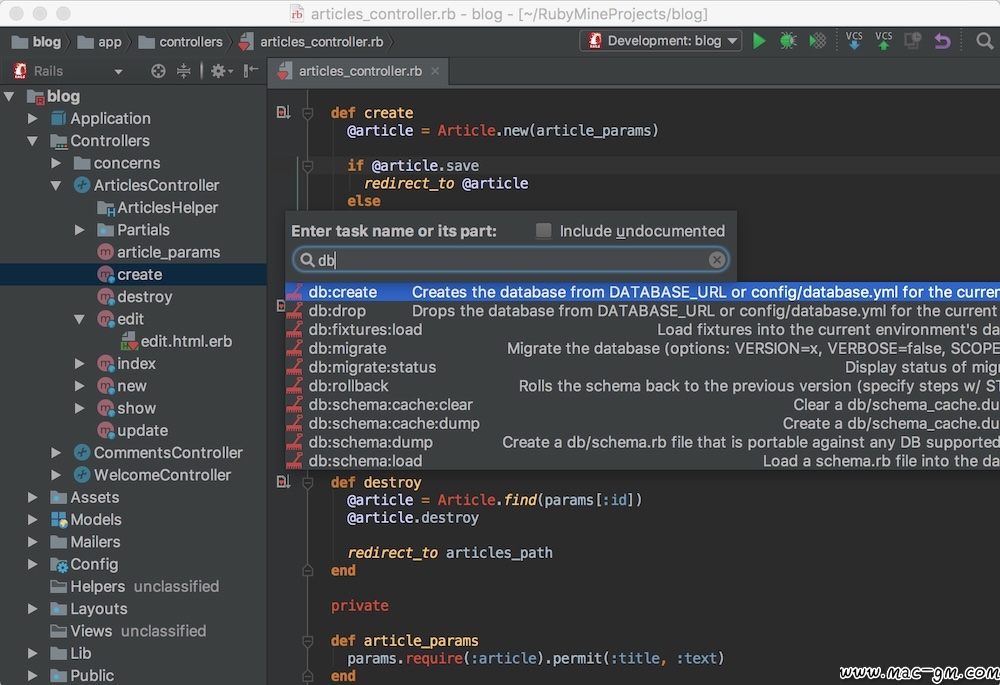
Task: Close the articles_controller.rb tab
Action: [x=435, y=71]
